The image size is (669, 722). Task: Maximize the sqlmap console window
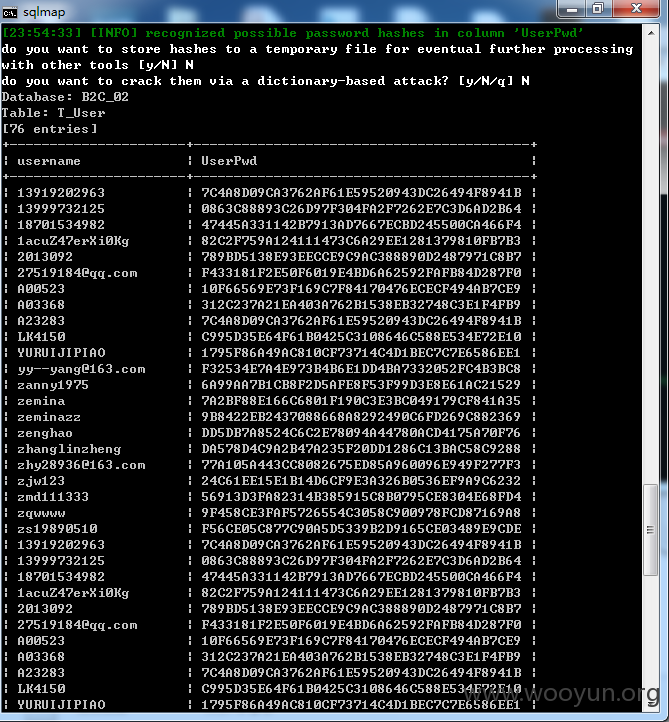(598, 9)
